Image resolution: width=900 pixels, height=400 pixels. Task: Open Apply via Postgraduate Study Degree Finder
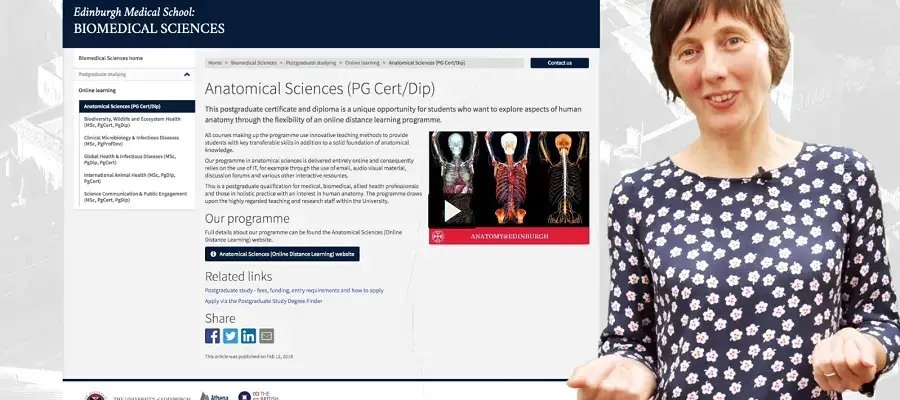tap(263, 301)
